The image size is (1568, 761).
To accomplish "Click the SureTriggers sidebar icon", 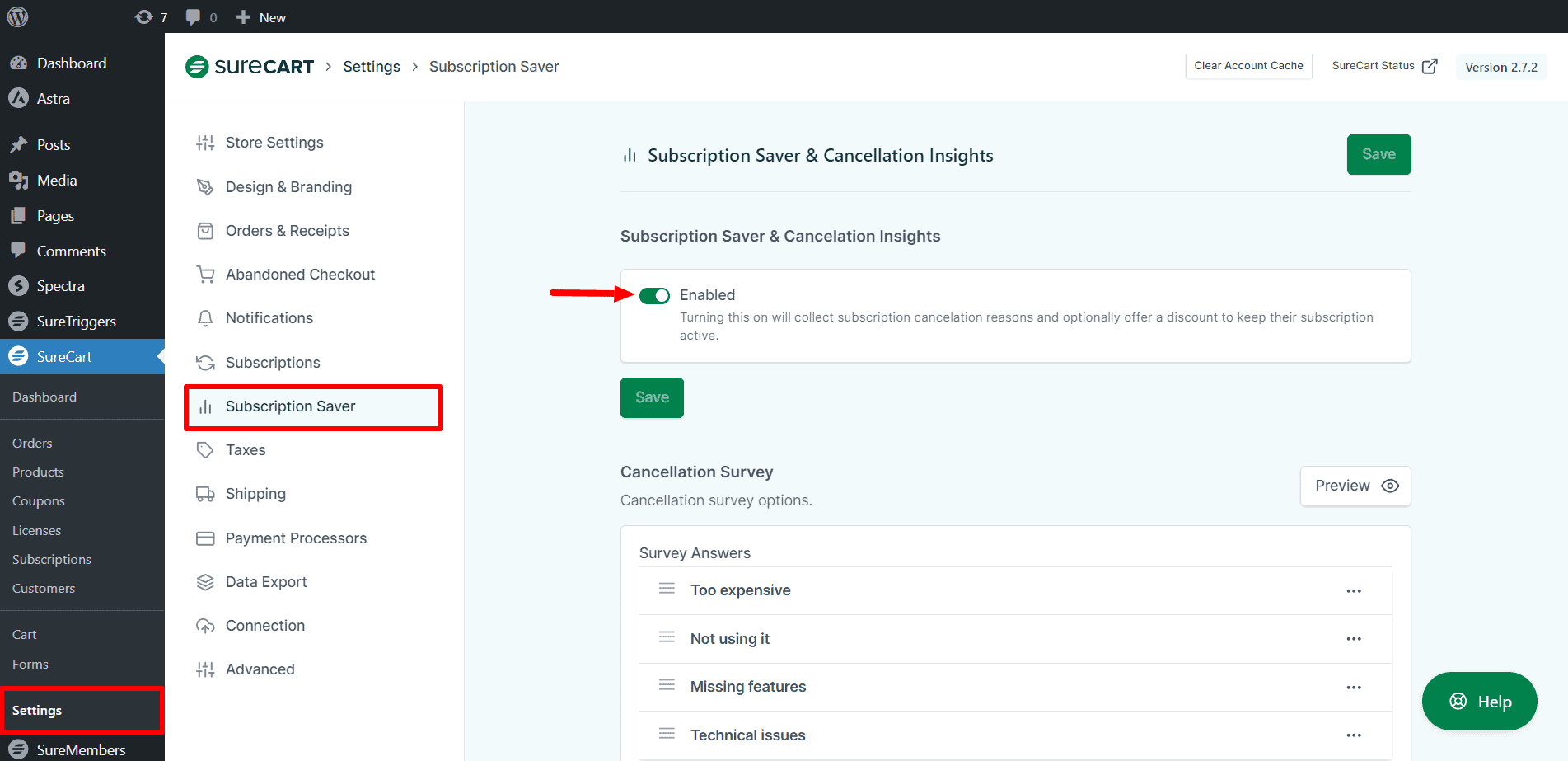I will tap(19, 321).
